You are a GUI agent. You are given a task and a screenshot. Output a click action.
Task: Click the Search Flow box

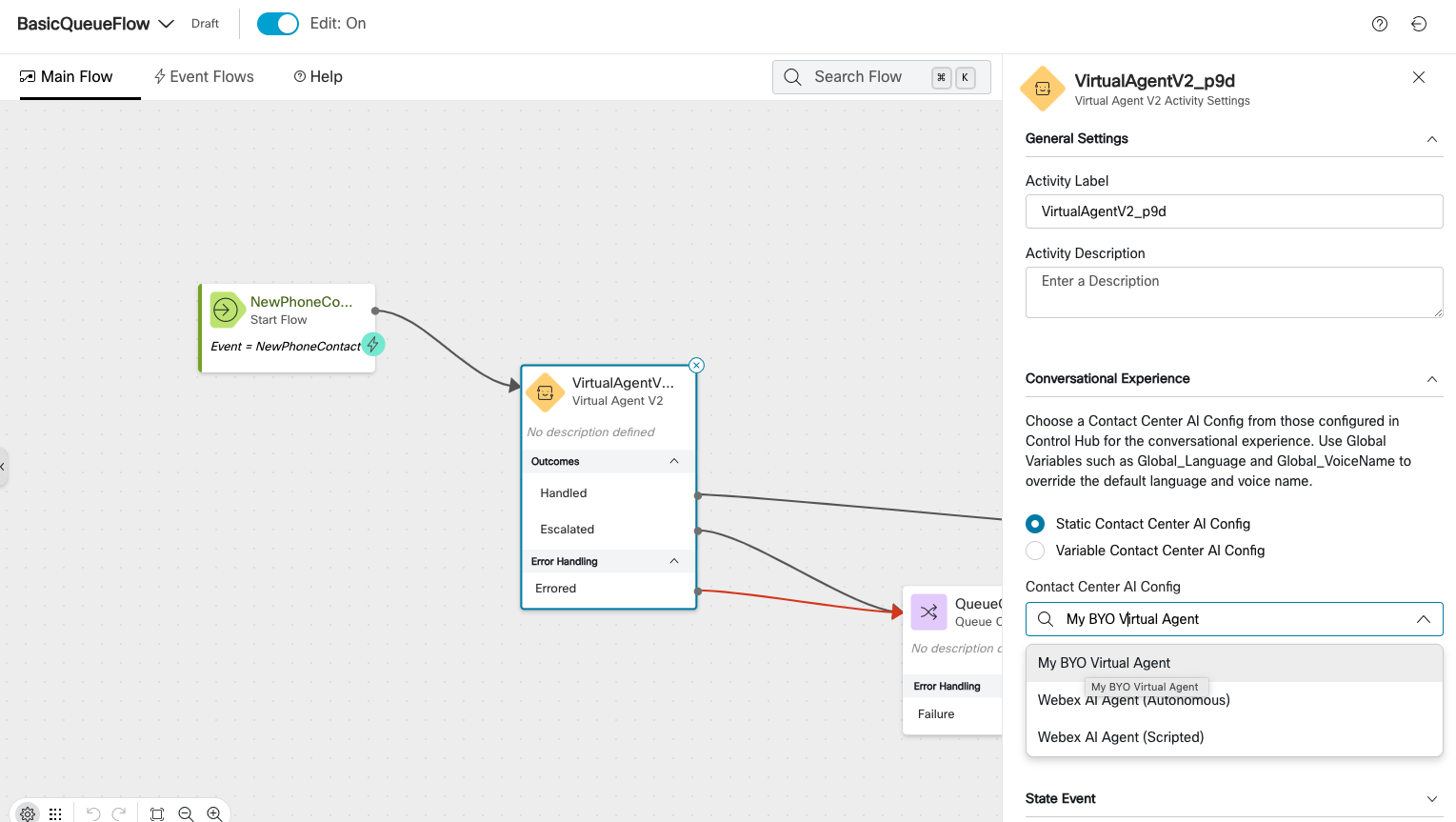click(881, 77)
